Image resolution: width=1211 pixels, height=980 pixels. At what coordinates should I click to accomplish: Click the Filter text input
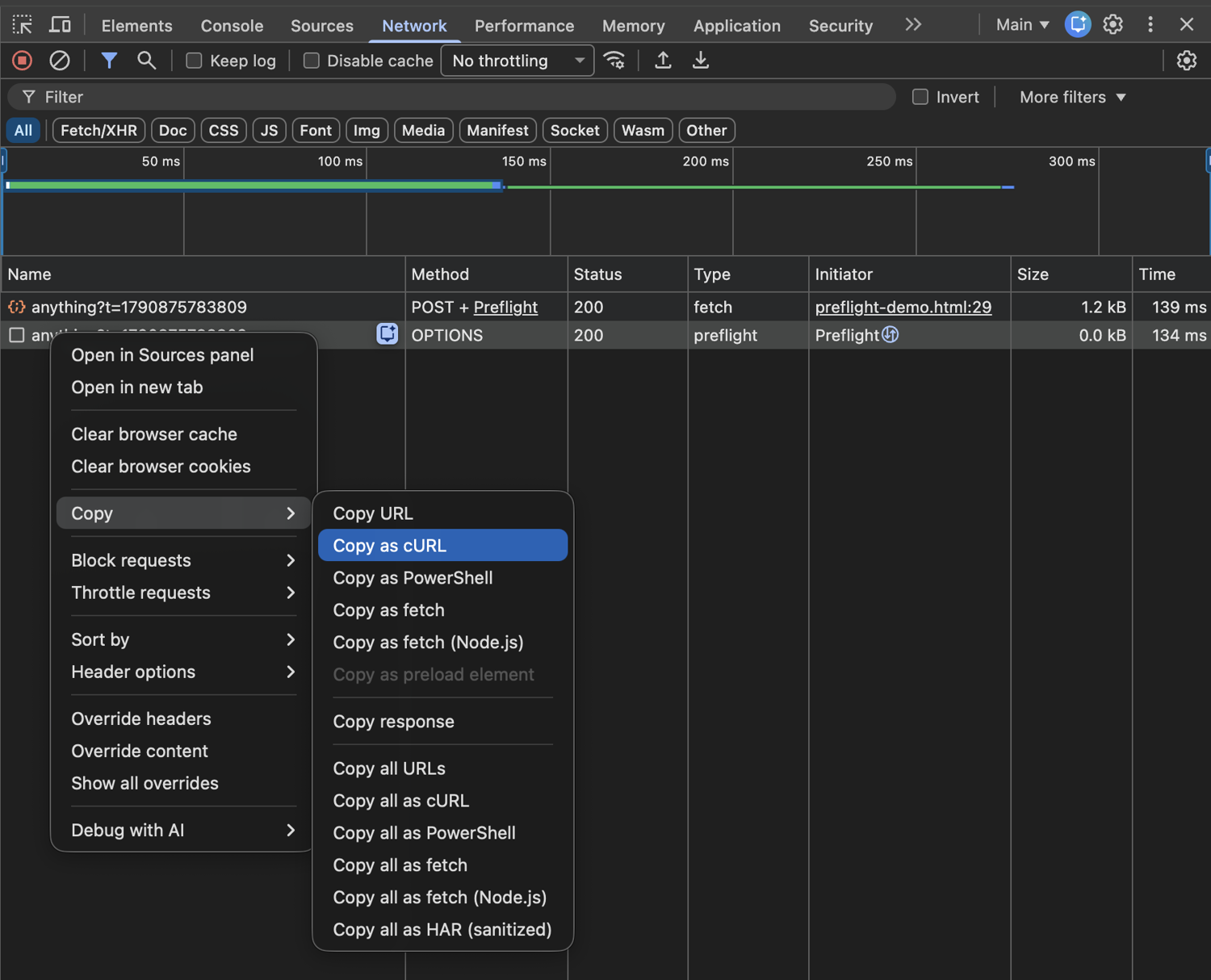coord(452,97)
